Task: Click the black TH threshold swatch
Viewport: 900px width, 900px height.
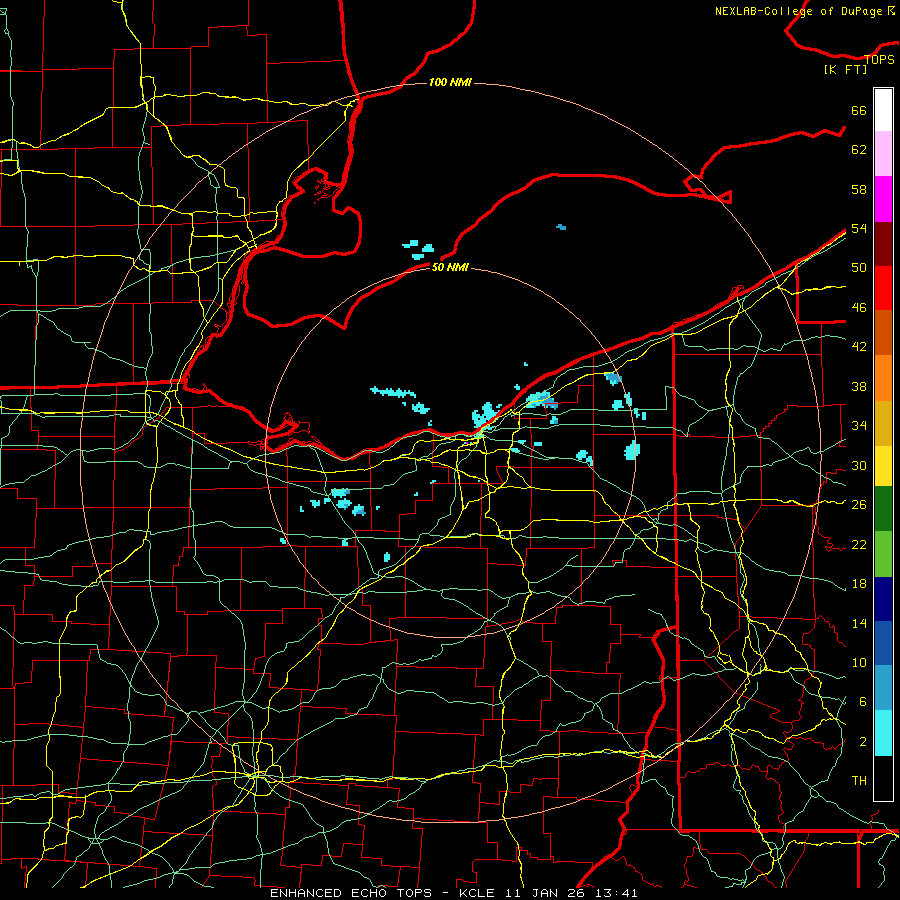Action: [883, 778]
